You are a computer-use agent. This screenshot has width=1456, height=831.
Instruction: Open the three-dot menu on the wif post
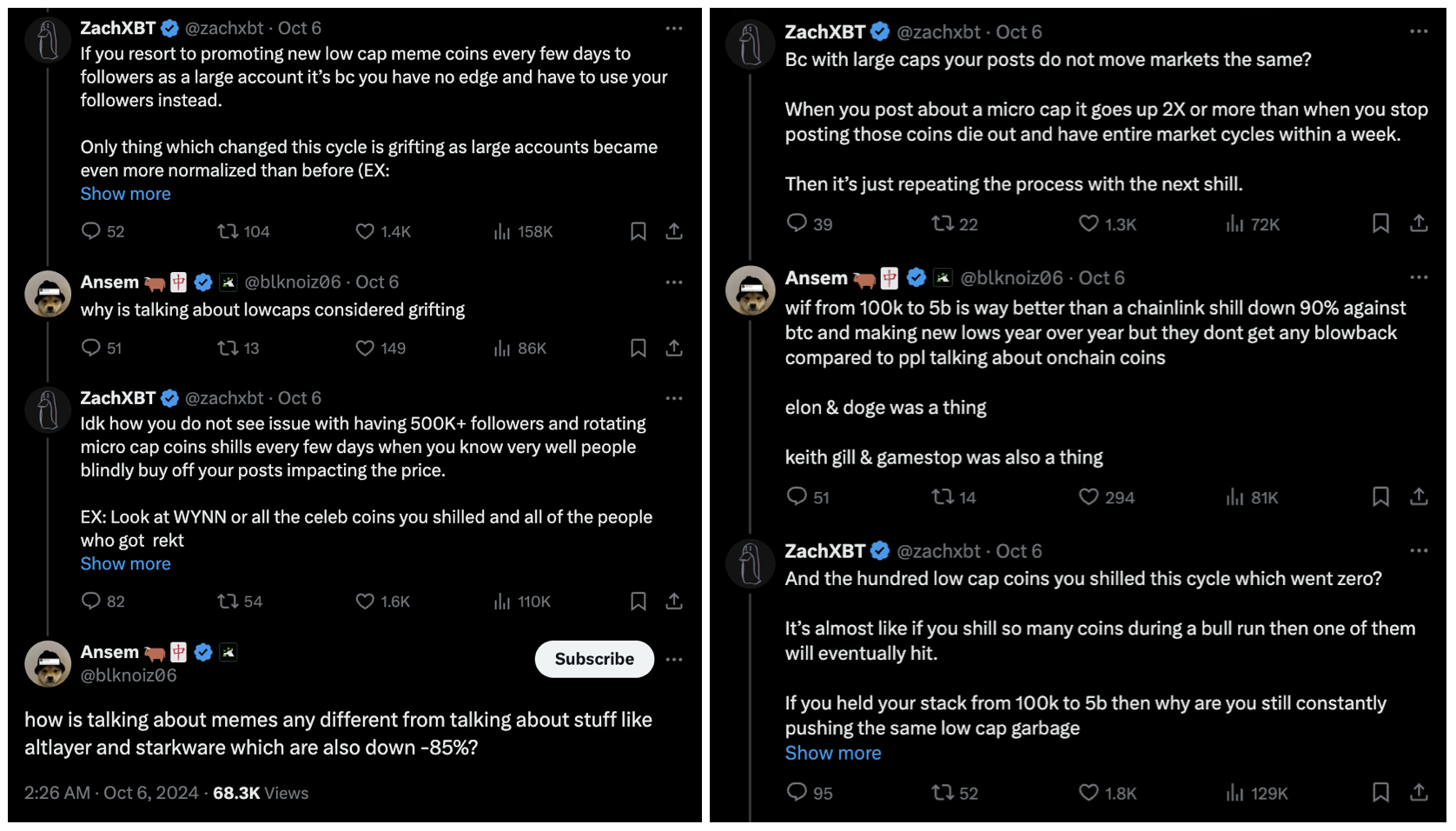coord(1419,277)
